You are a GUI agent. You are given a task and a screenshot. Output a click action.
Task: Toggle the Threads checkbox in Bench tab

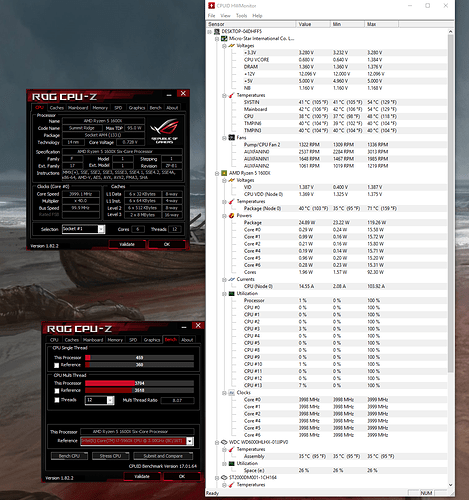[x=57, y=400]
